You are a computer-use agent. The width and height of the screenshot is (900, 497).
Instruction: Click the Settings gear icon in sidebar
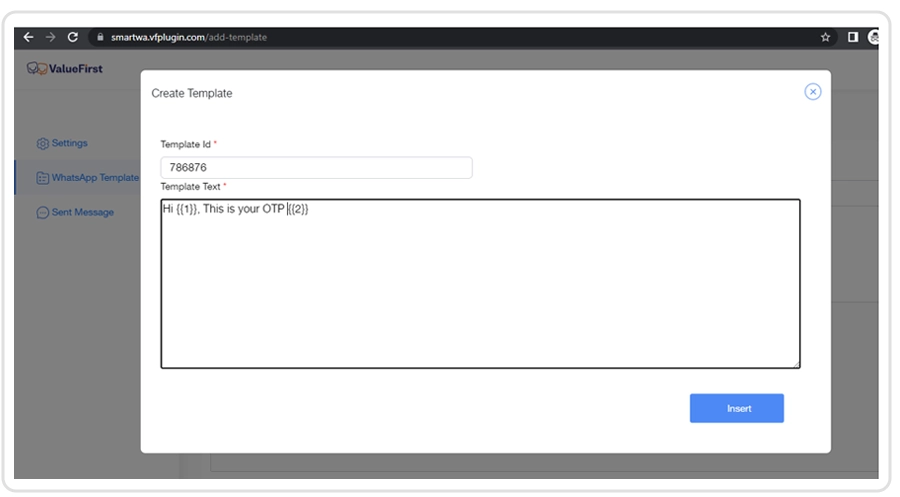tap(43, 144)
